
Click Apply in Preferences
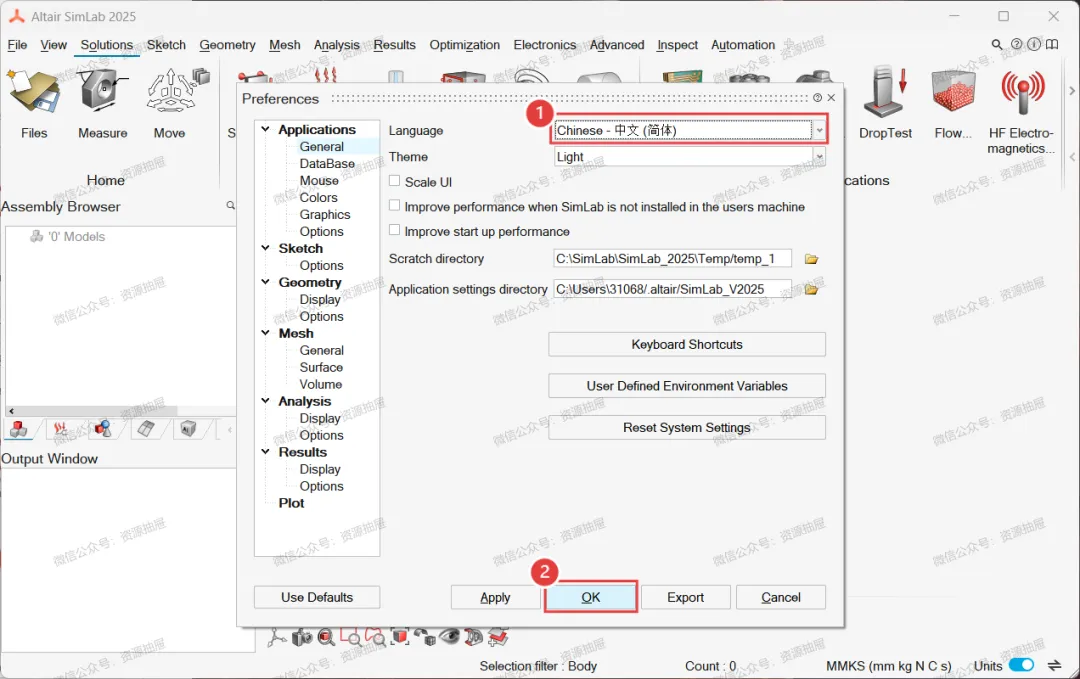495,597
